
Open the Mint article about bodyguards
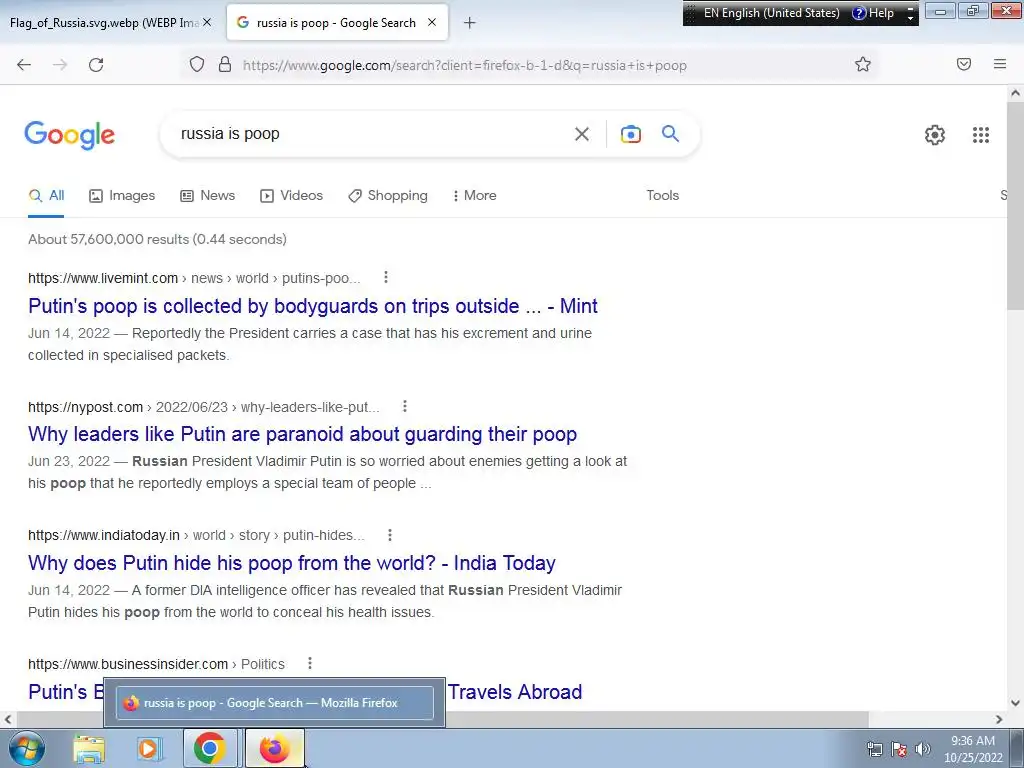click(313, 306)
